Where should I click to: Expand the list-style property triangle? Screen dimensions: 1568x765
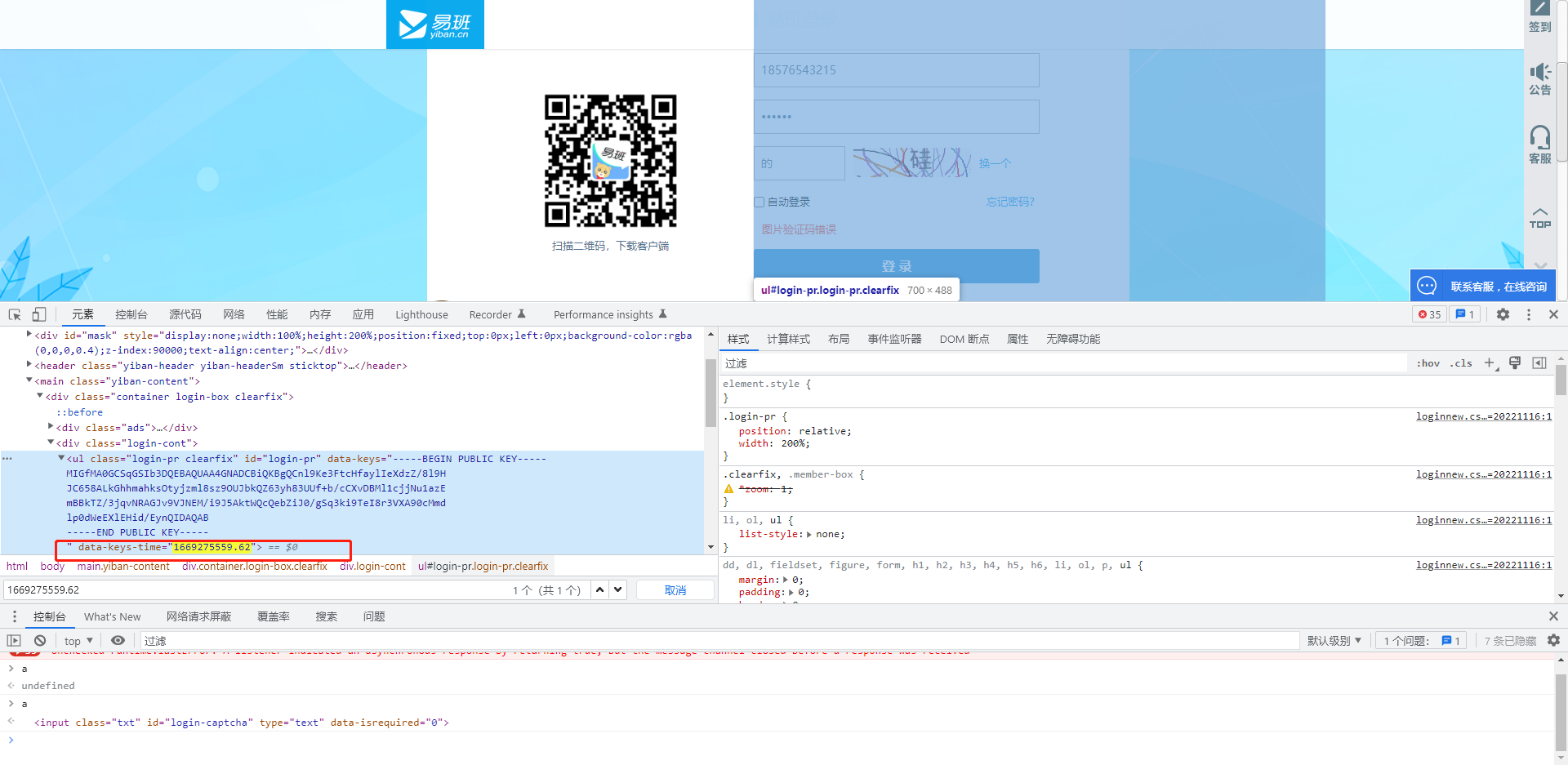point(808,534)
